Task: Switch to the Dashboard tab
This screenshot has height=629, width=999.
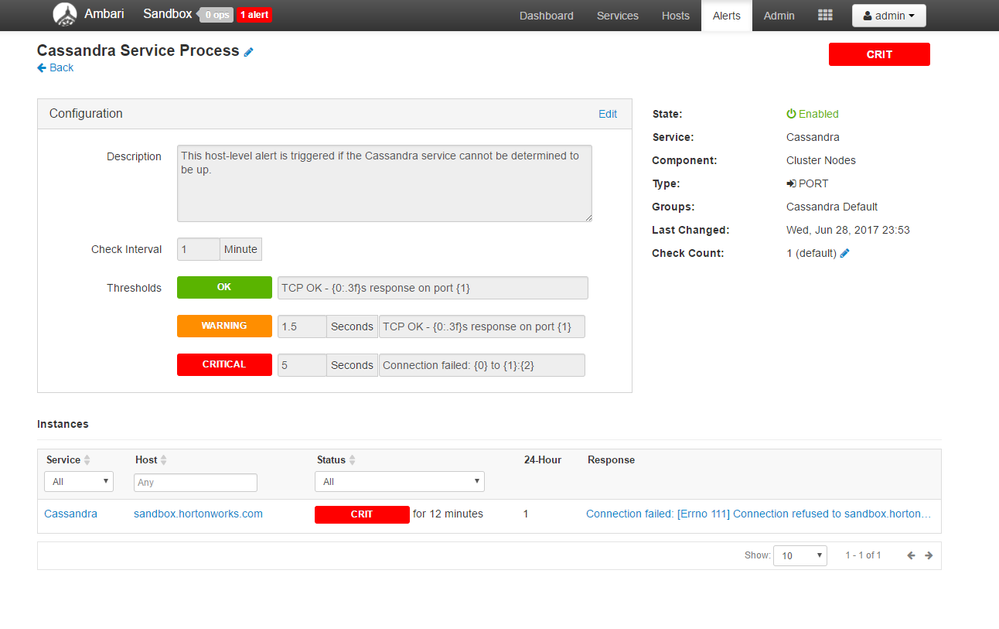Action: [x=546, y=15]
